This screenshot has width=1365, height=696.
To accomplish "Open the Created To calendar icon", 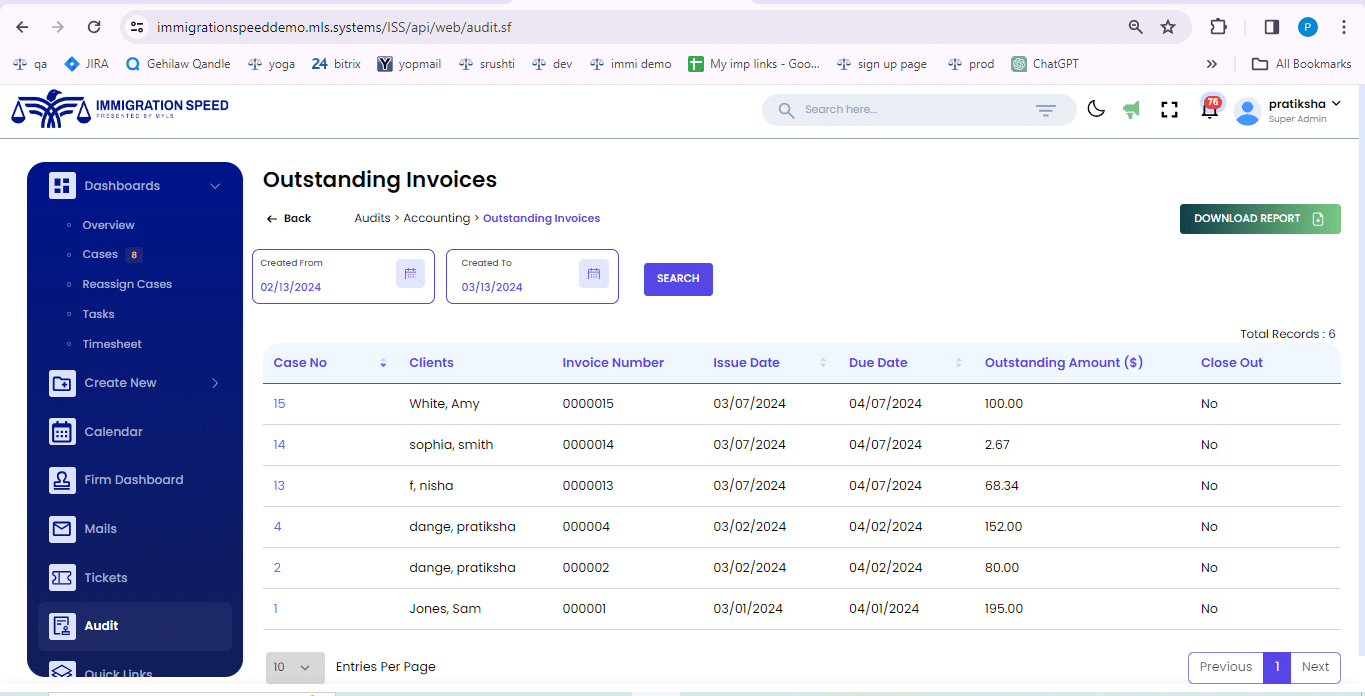I will coord(594,273).
